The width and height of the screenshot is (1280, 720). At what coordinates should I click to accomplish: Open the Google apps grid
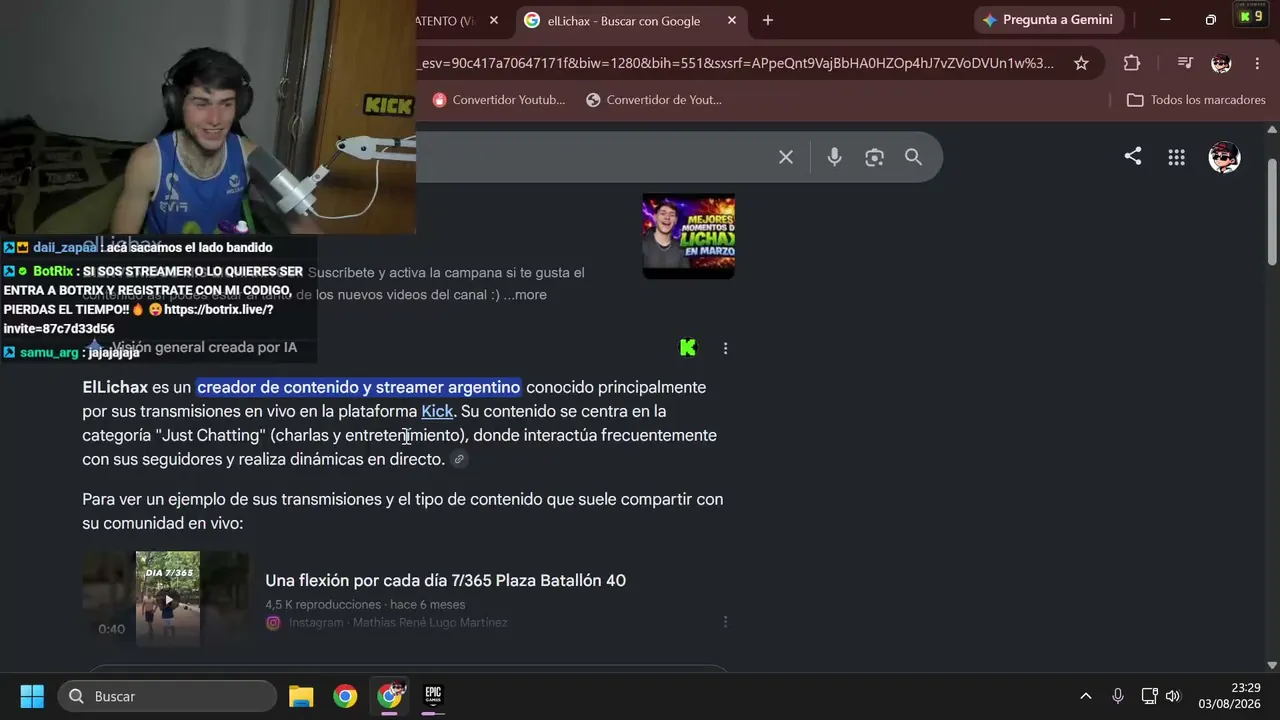pos(1176,157)
